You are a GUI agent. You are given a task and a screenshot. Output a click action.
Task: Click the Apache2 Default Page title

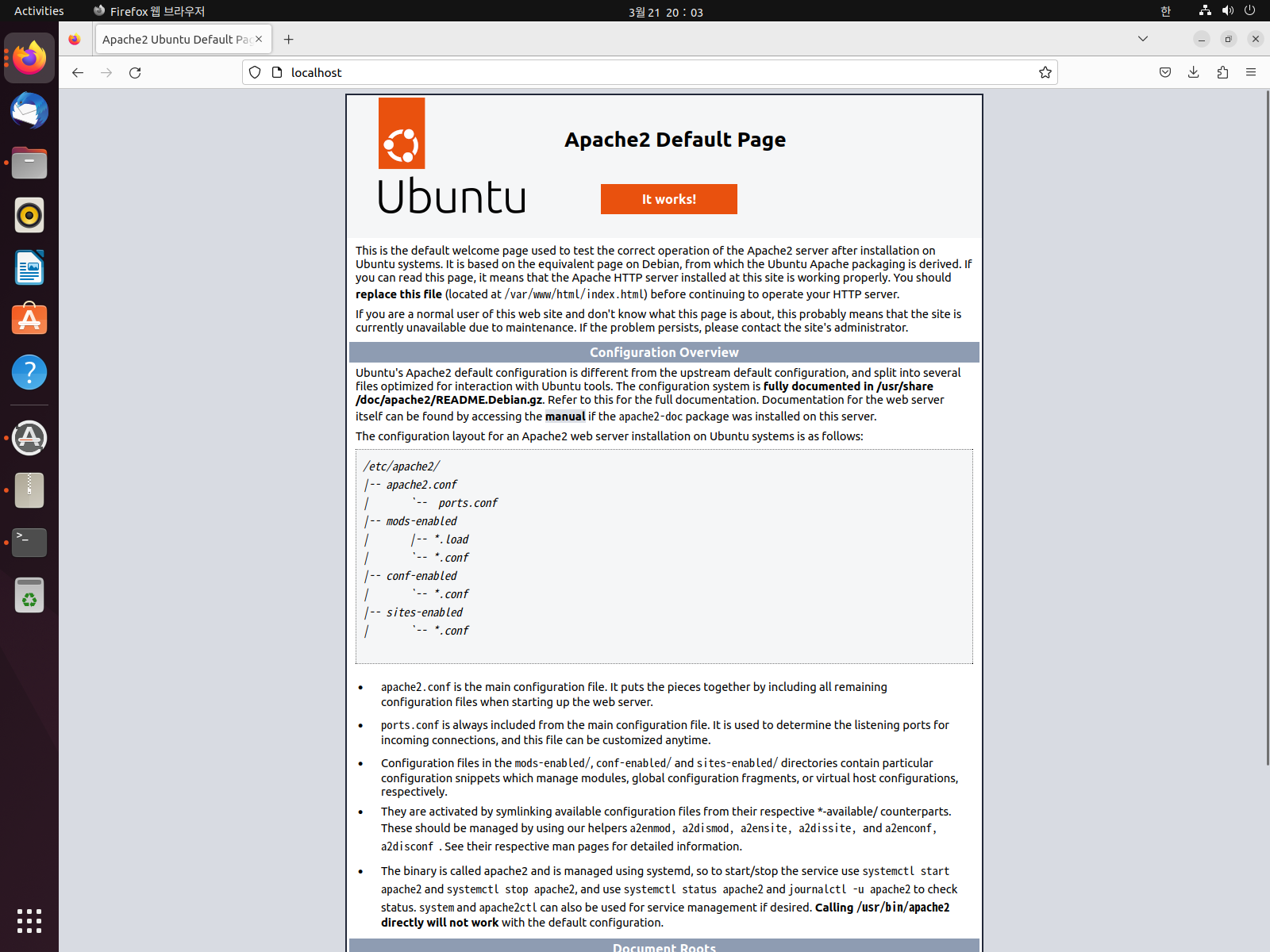(x=675, y=140)
